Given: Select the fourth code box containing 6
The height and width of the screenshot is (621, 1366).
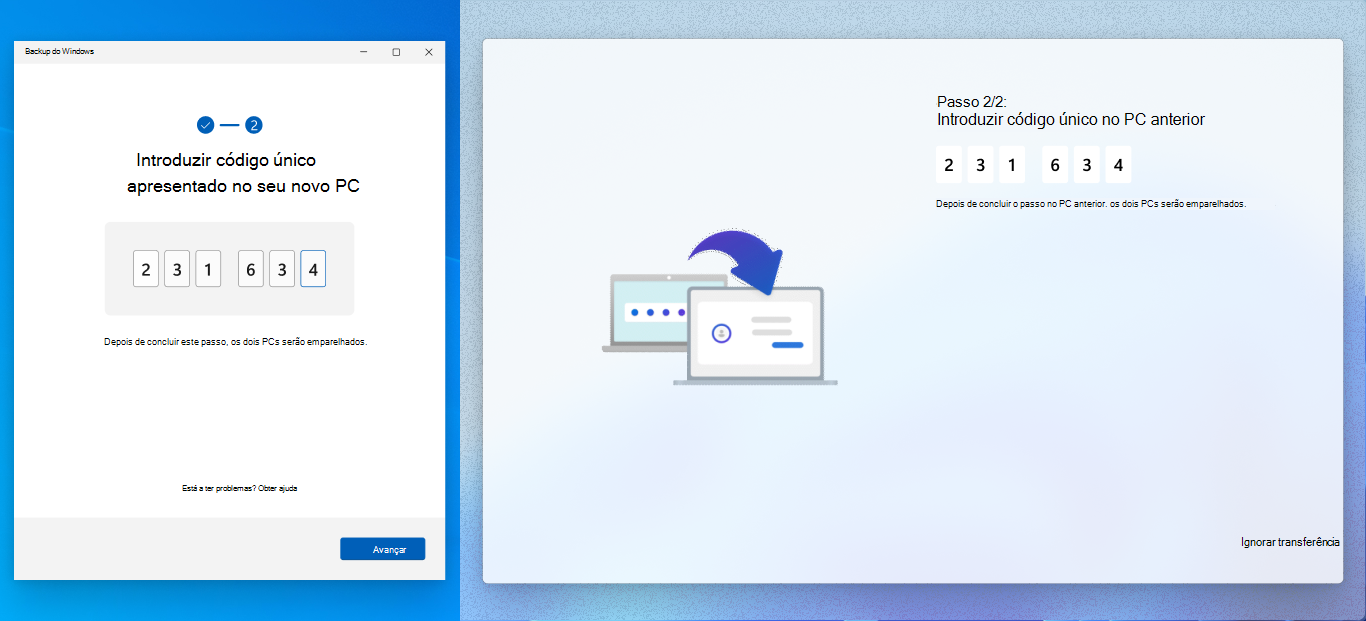Looking at the screenshot, I should [251, 269].
